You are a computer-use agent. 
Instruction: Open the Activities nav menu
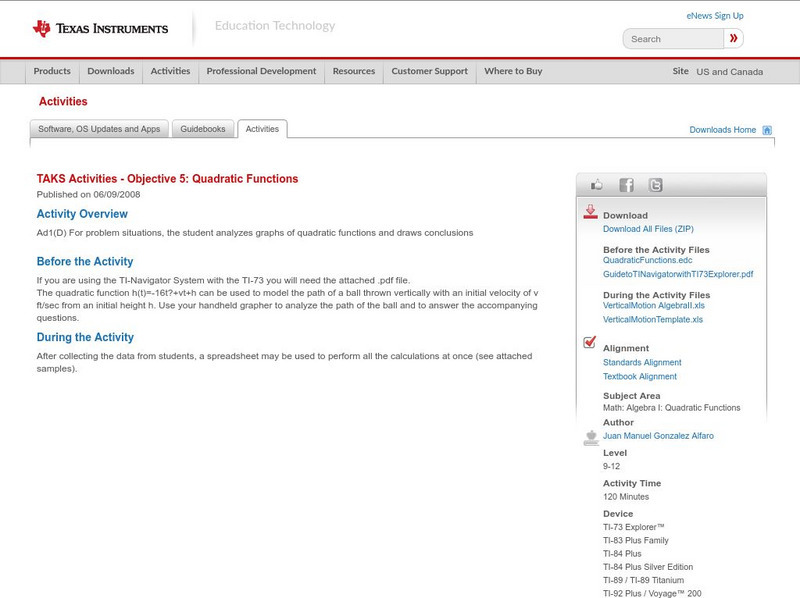click(x=170, y=71)
